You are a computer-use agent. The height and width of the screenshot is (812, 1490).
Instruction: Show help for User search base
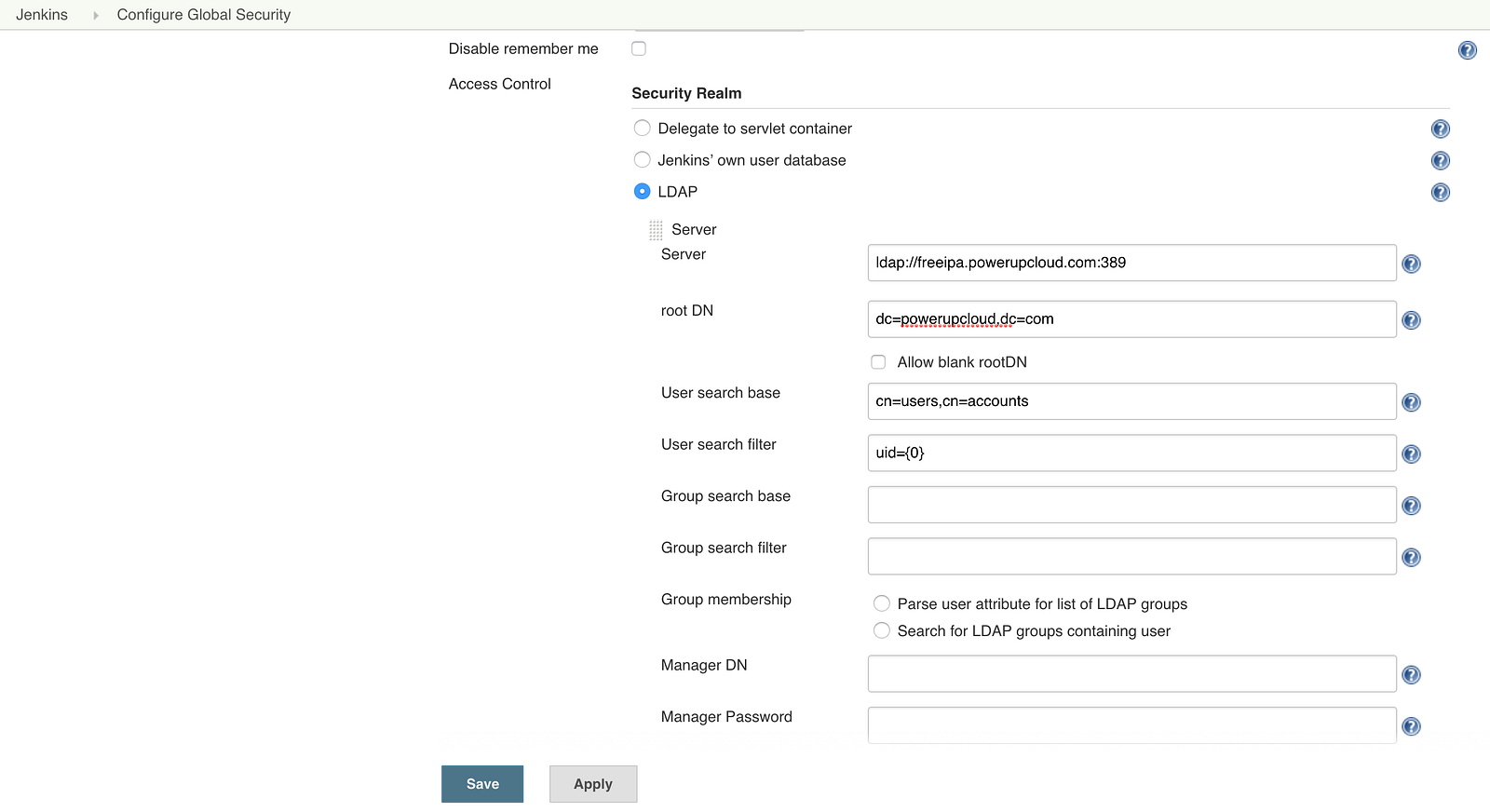pyautogui.click(x=1411, y=402)
